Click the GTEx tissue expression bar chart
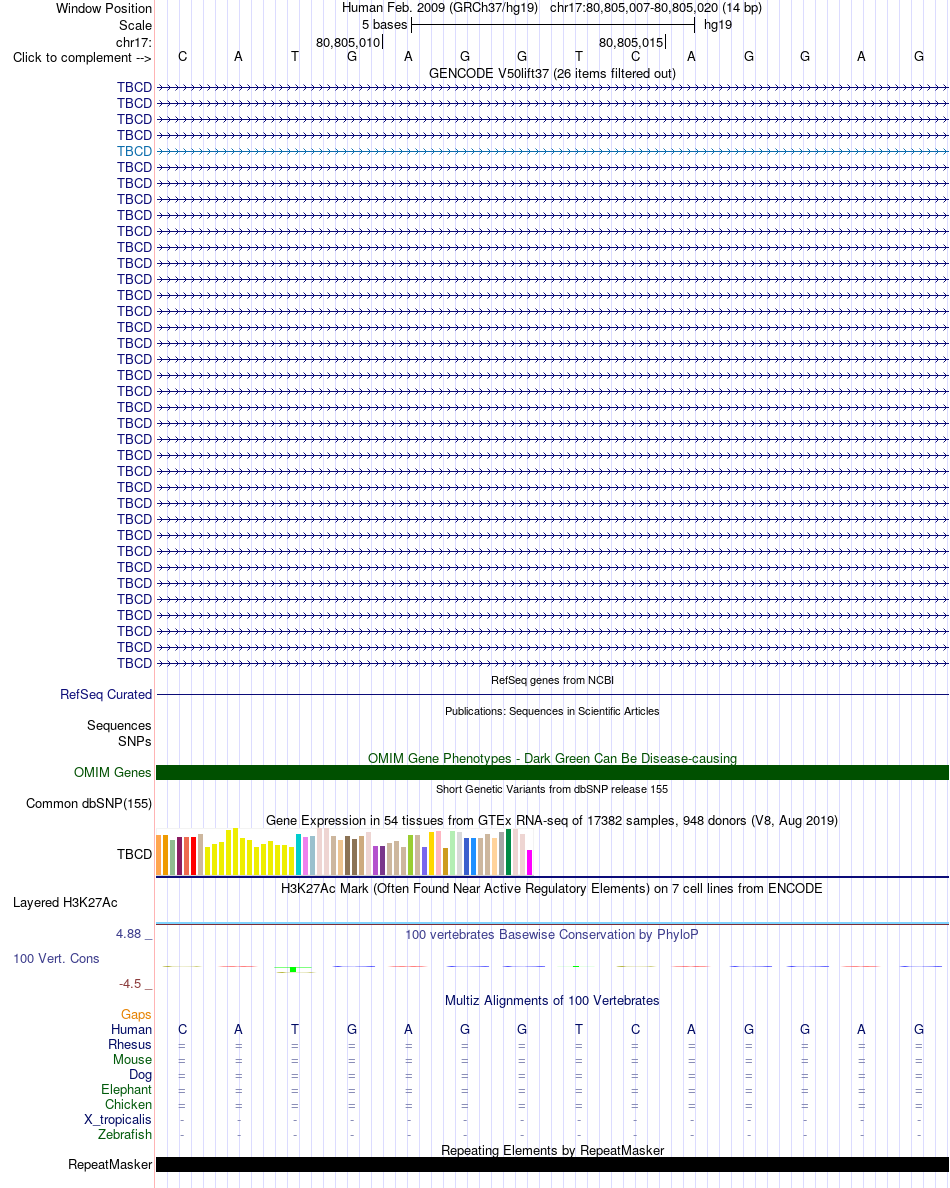Image resolution: width=950 pixels, height=1188 pixels. (x=345, y=852)
